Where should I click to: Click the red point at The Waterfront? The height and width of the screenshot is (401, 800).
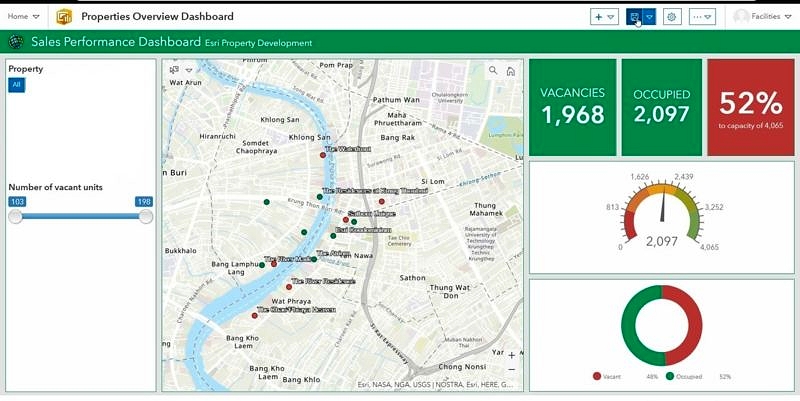[322, 155]
